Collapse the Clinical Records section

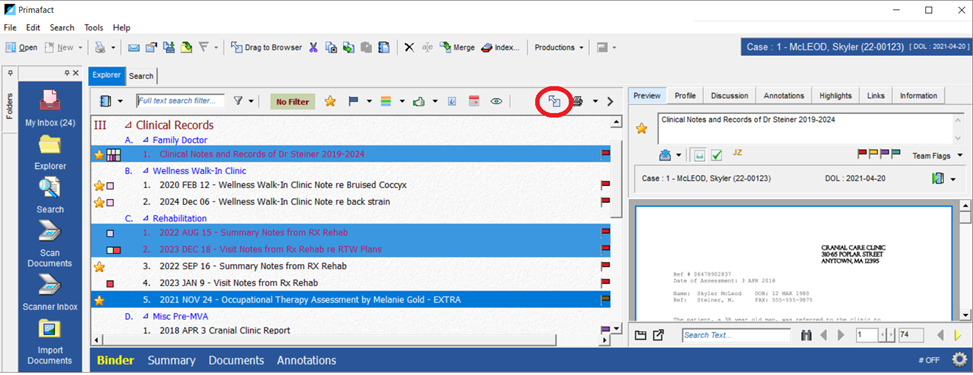128,125
